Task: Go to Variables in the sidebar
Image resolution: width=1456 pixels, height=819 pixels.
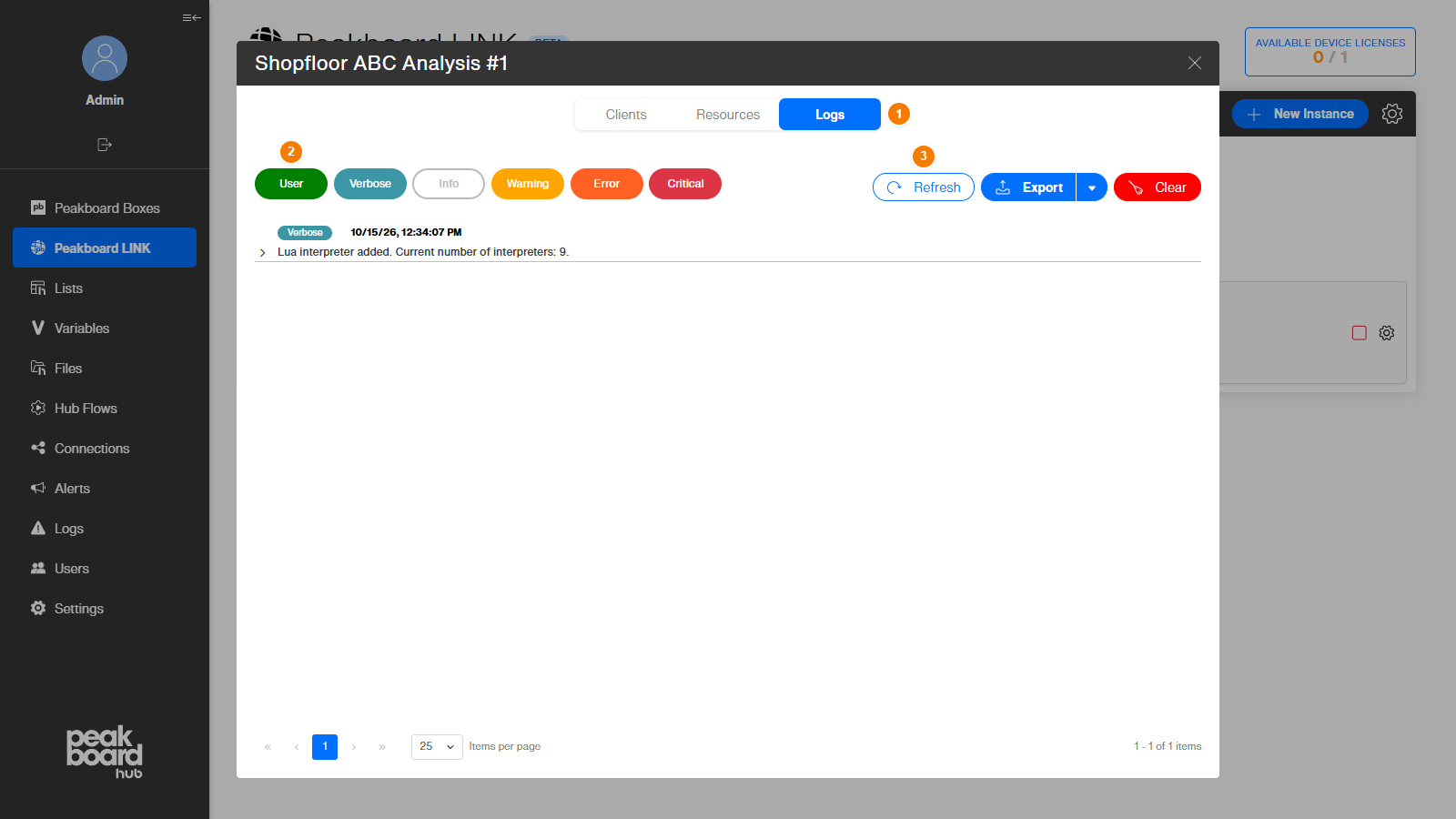Action: point(105,328)
